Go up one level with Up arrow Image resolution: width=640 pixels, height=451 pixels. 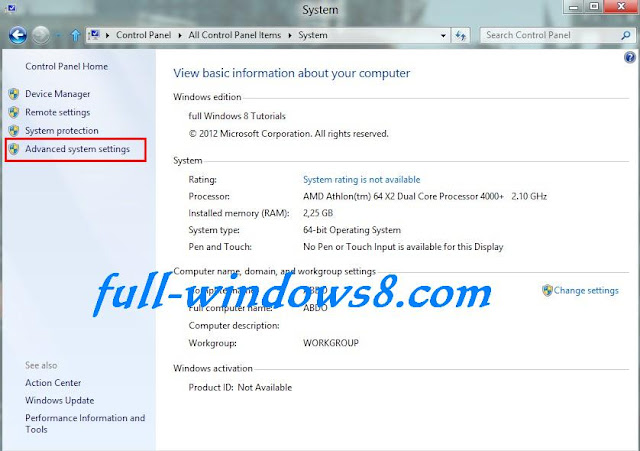tap(76, 36)
